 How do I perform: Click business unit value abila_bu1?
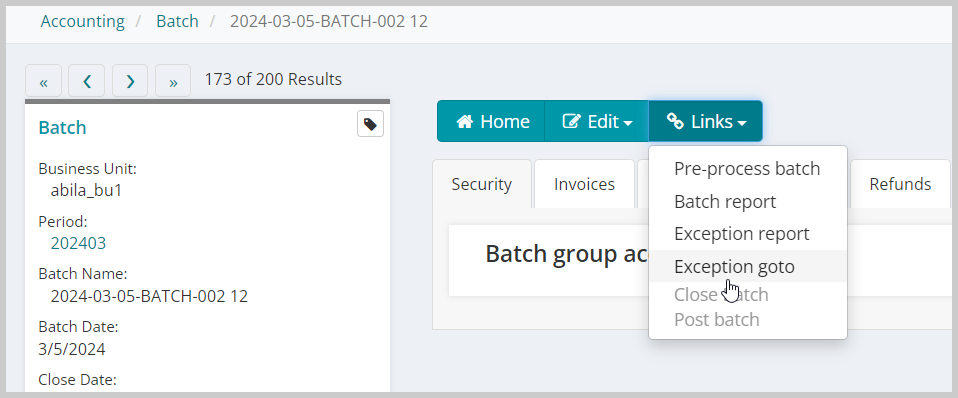tap(86, 190)
